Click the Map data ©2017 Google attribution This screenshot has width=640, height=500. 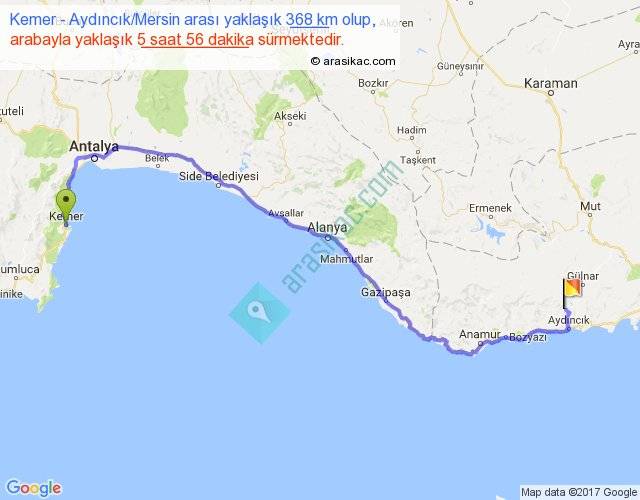[579, 492]
